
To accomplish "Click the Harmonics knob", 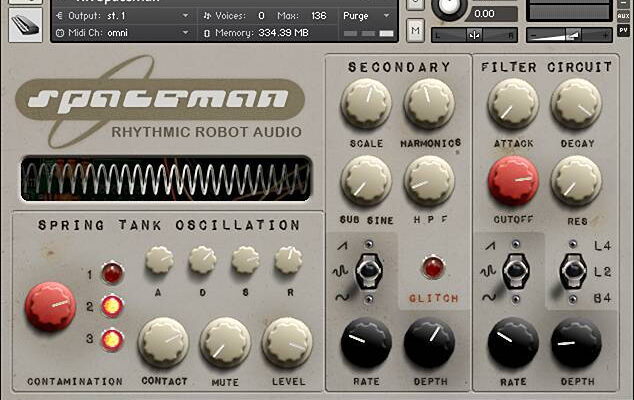I will click(429, 104).
